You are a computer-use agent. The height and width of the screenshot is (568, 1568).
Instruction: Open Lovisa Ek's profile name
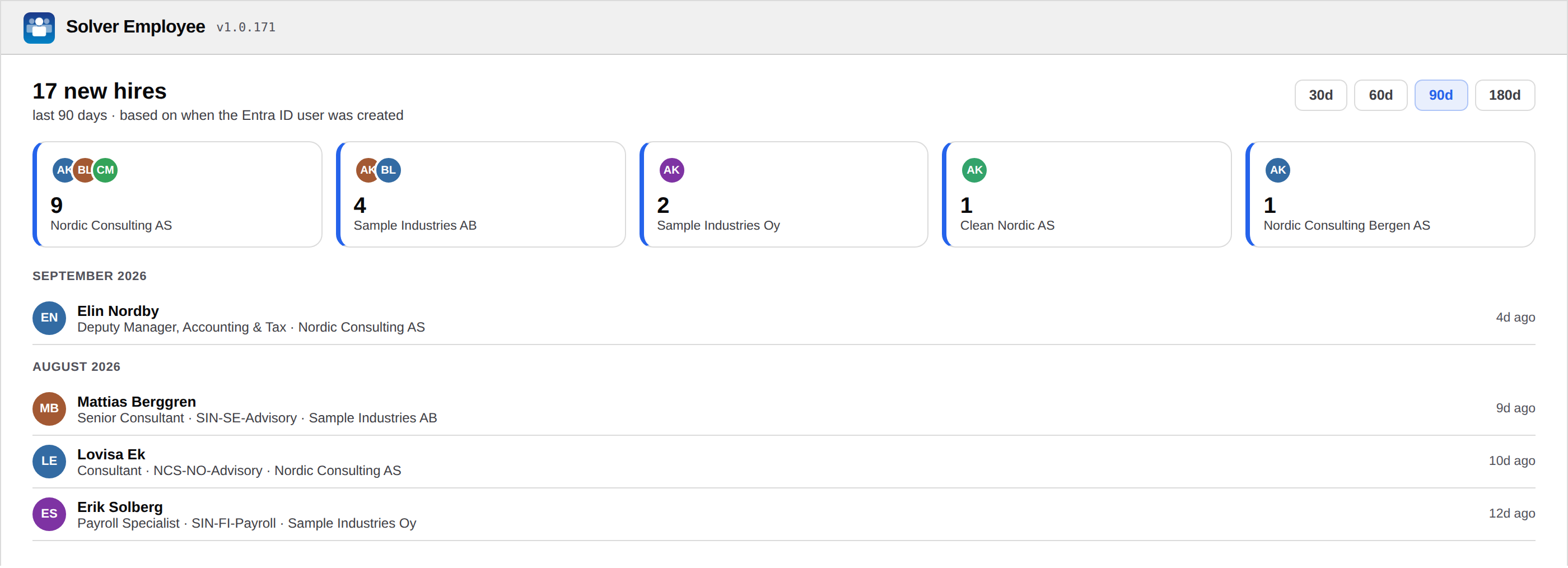tap(111, 455)
